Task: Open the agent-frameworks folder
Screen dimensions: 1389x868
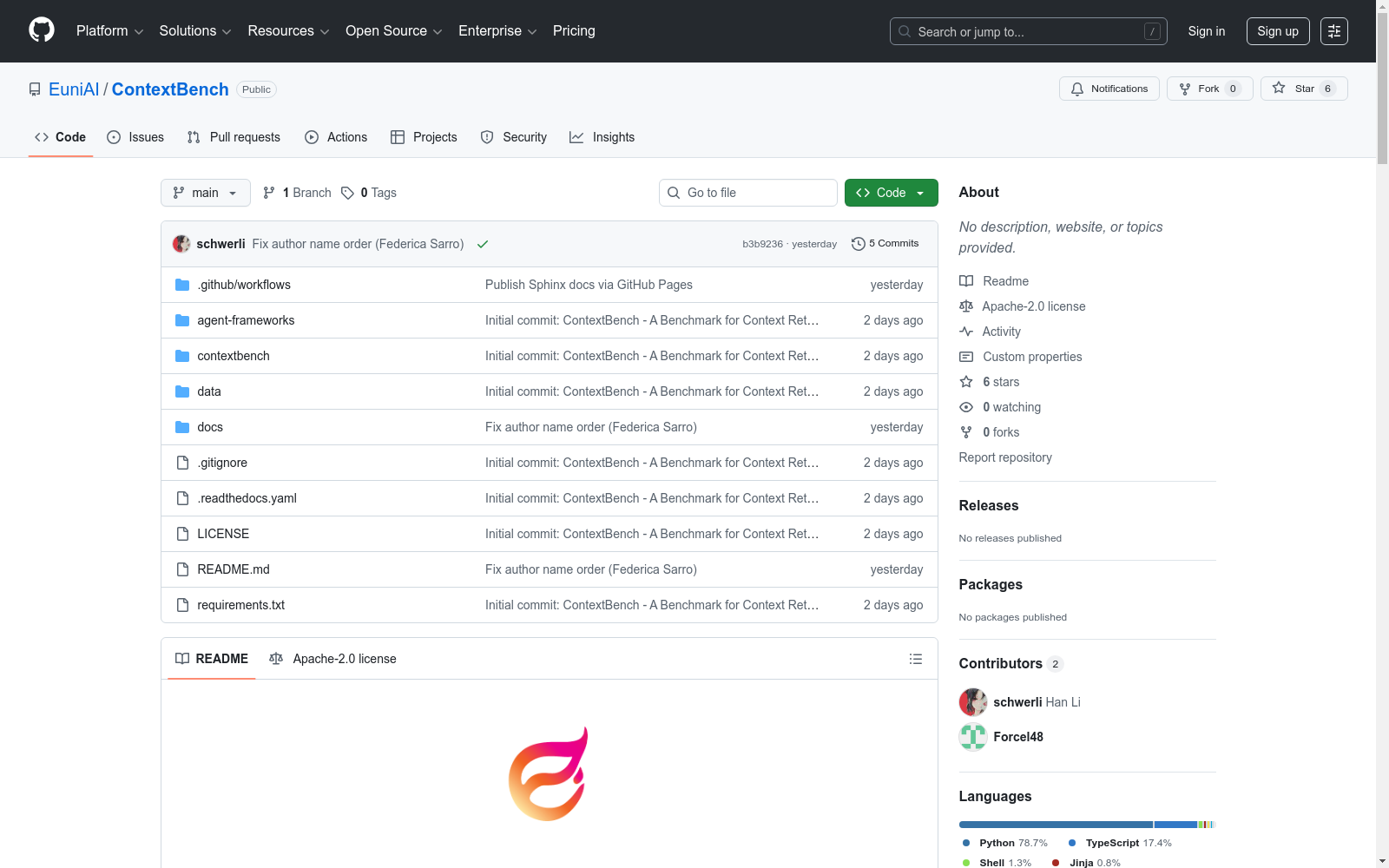Action: coord(246,320)
